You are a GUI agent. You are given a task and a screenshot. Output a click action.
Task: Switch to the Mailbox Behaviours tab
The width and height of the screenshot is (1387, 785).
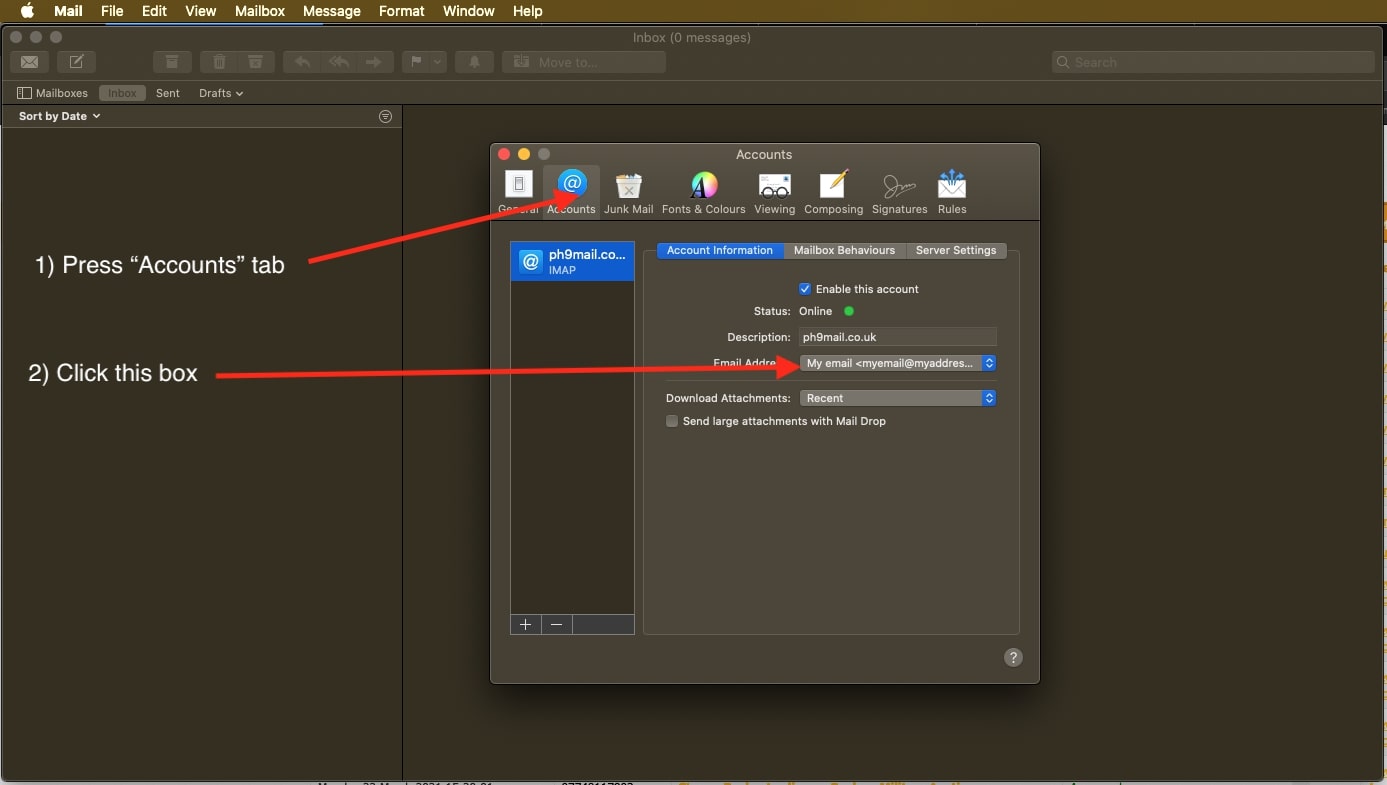[844, 250]
